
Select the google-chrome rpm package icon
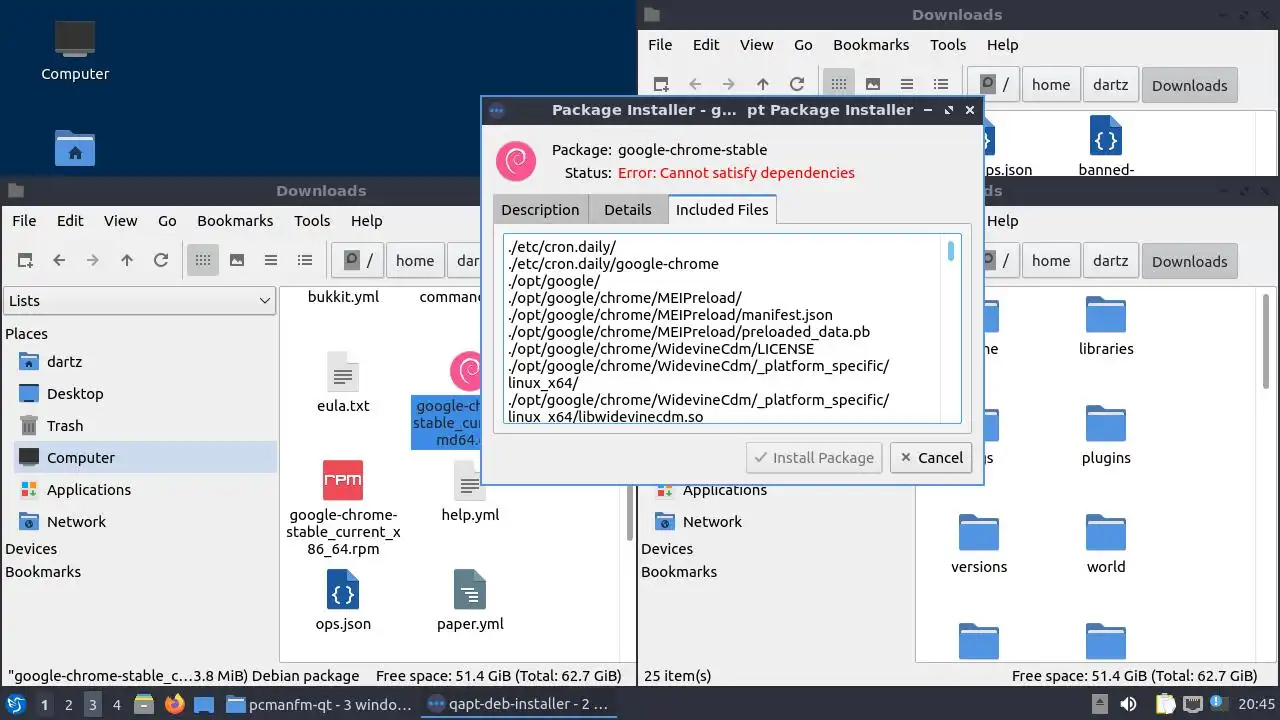point(343,480)
